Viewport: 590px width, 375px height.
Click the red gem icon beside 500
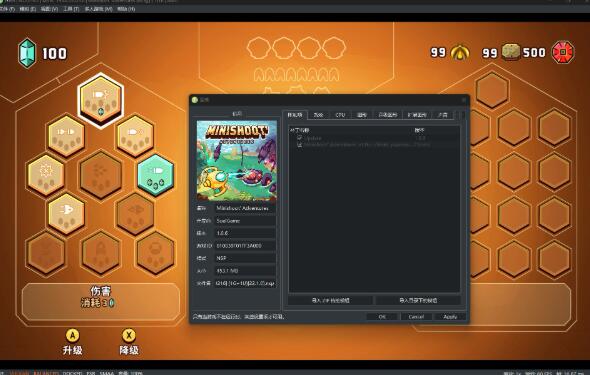[563, 52]
